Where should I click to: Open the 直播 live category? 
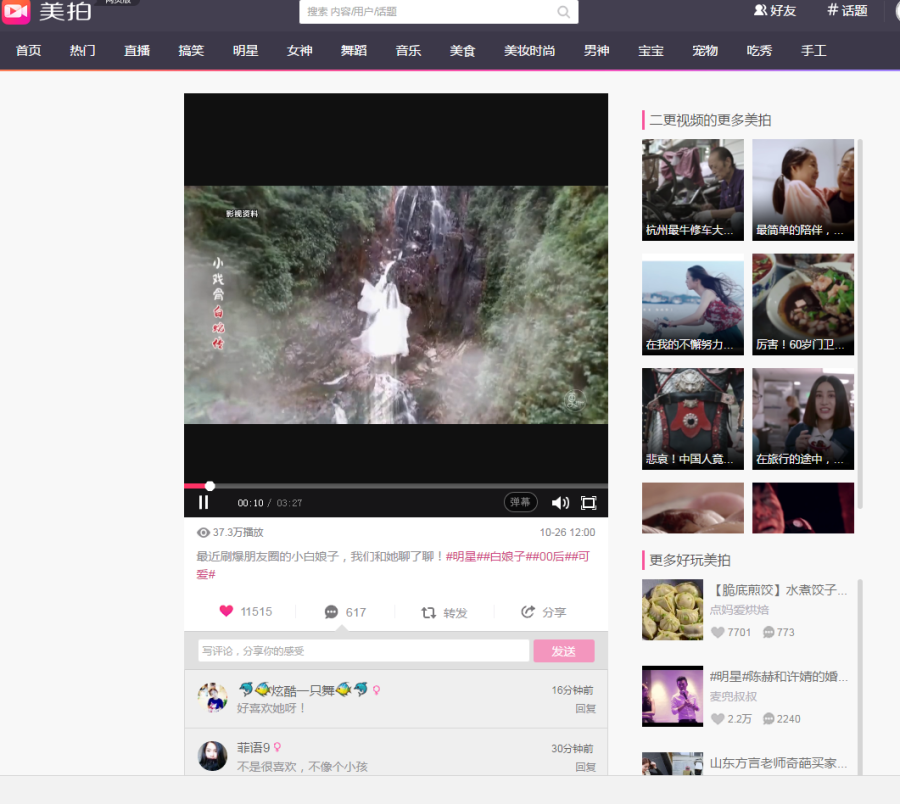(x=137, y=51)
